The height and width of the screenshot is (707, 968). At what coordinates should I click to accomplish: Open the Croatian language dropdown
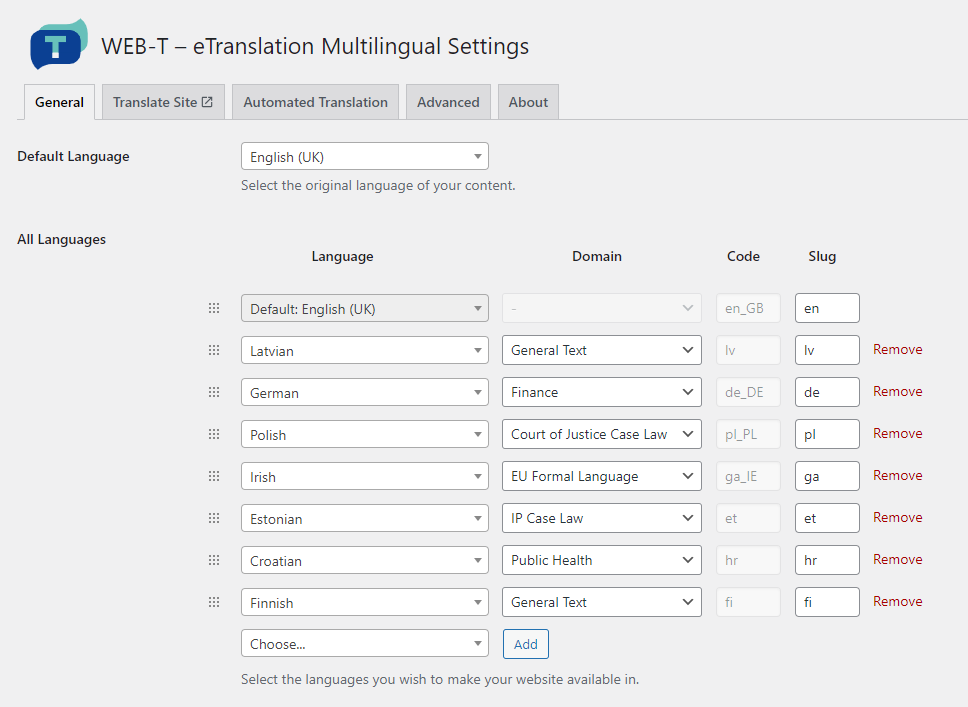[365, 560]
